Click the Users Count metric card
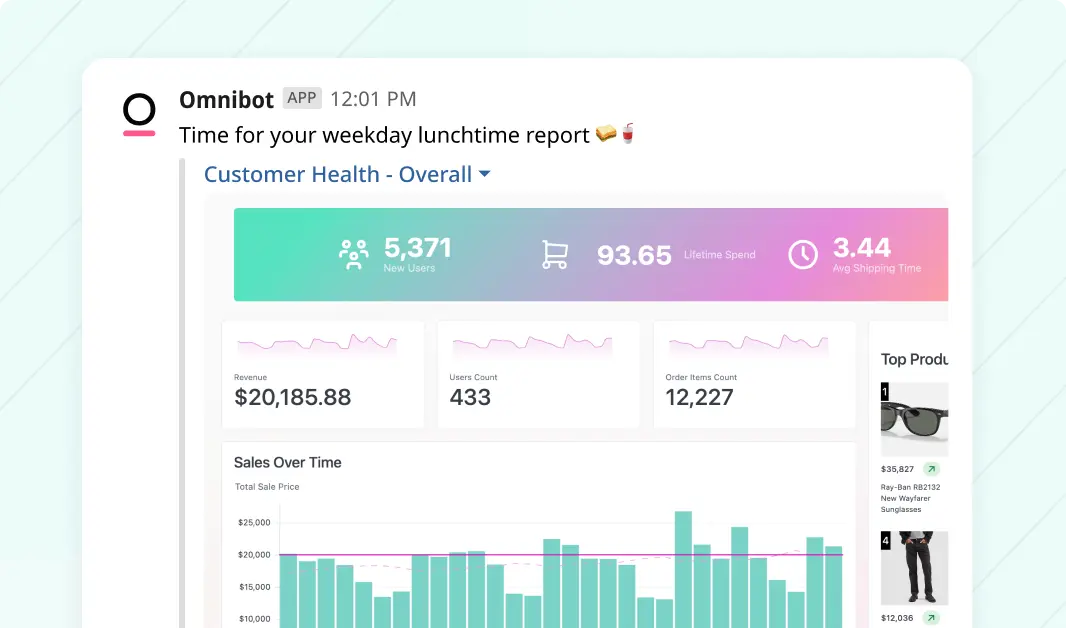 tap(538, 375)
